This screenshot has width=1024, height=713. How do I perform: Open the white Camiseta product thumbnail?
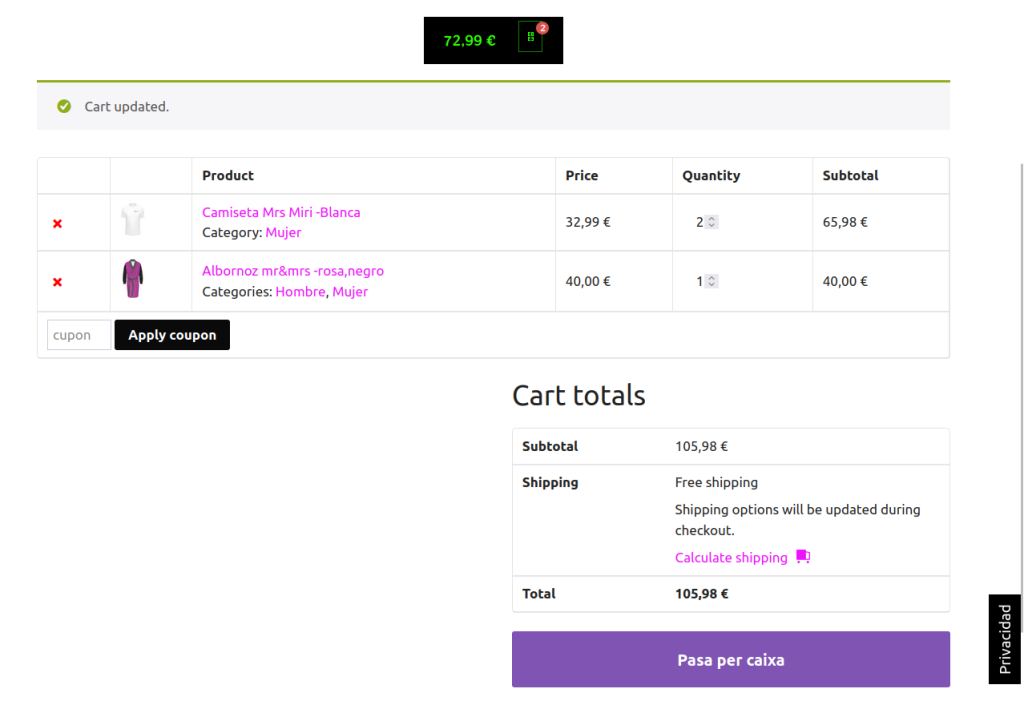(133, 220)
